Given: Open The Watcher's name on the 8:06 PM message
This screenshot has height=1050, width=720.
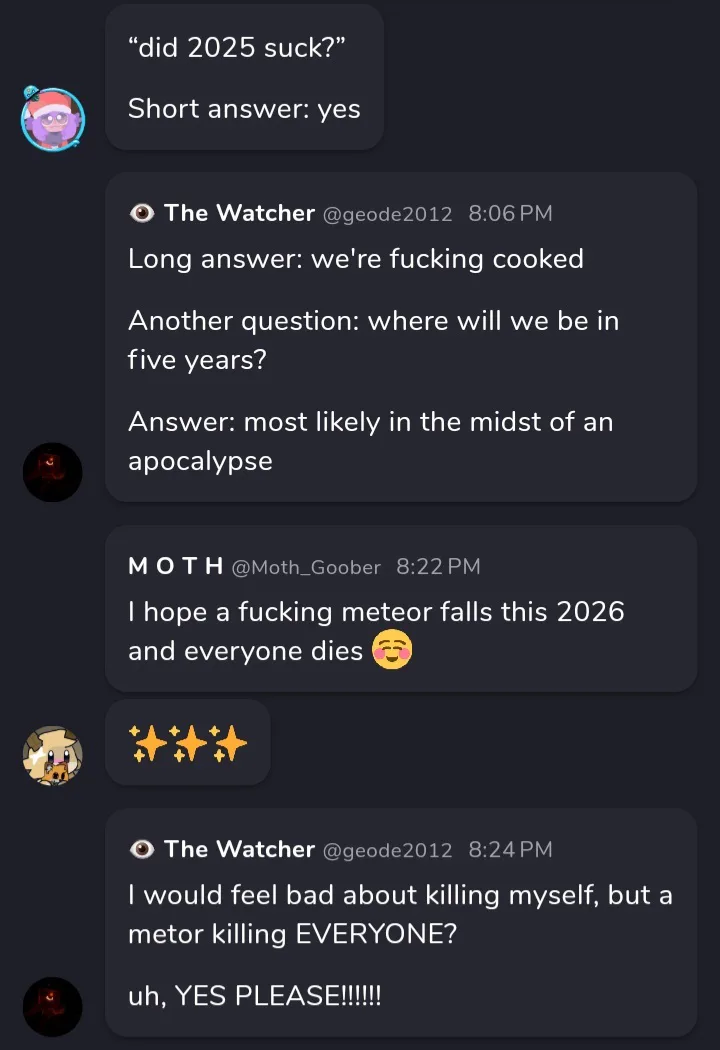Looking at the screenshot, I should [239, 213].
